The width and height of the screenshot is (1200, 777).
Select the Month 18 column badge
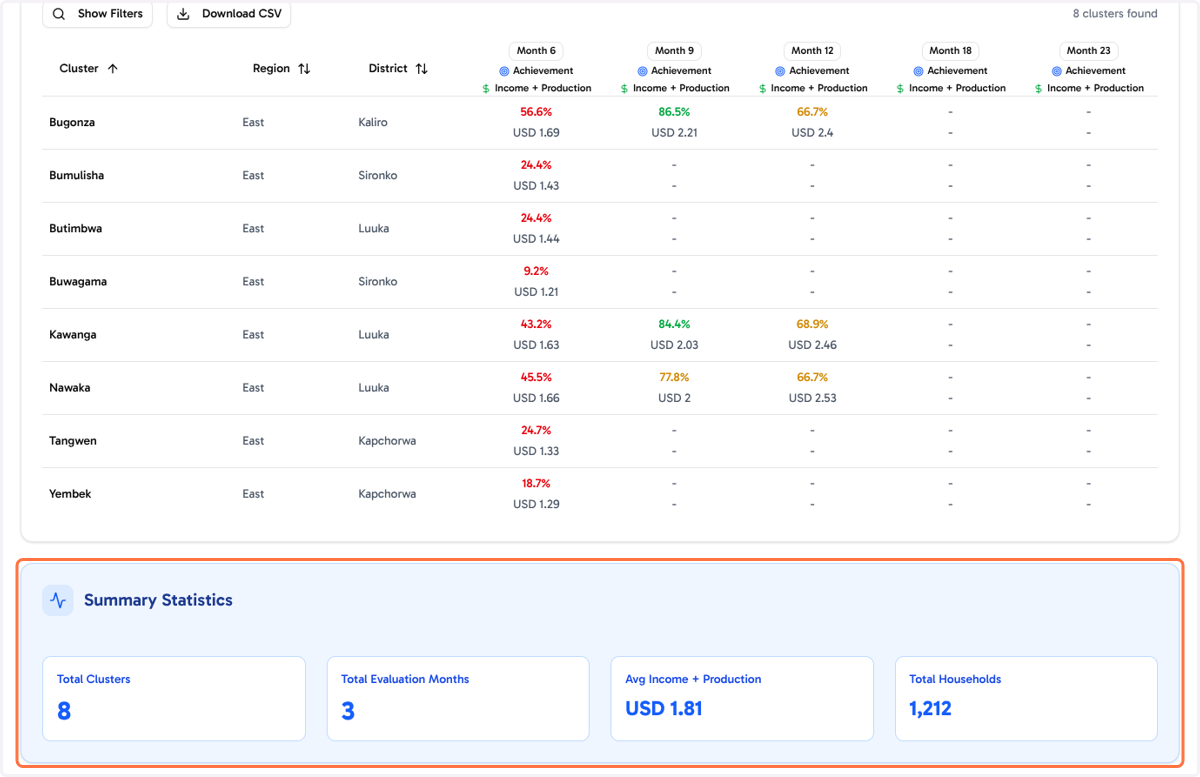point(951,51)
